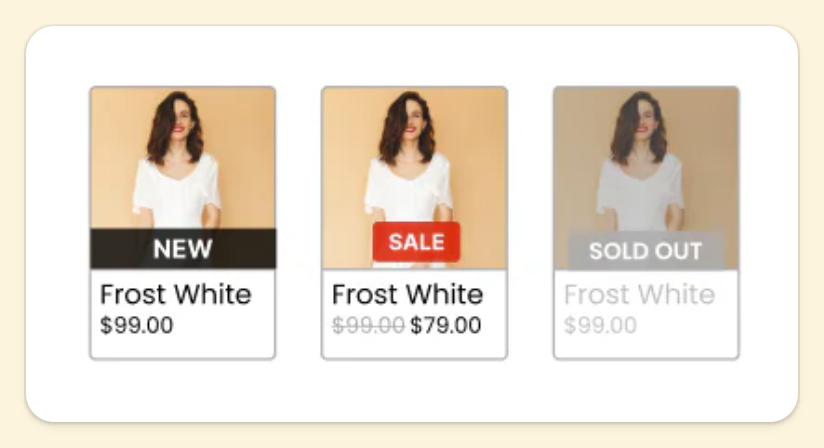Click the woman's face in sold out photo

pos(641,118)
